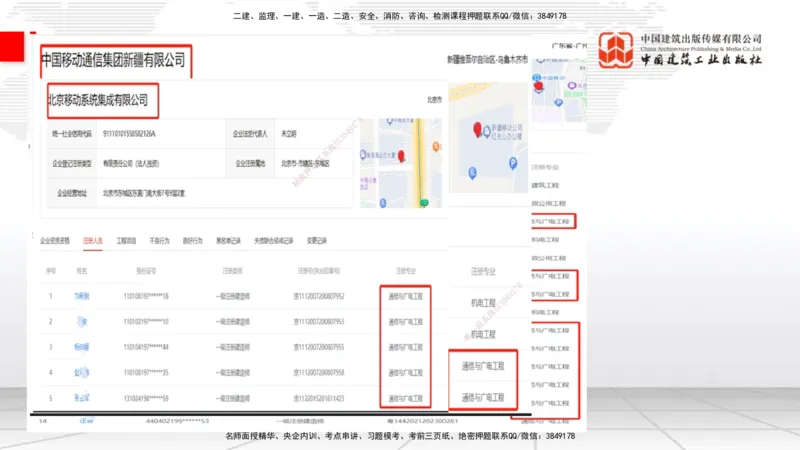Click registration number 京1112007200807953
Screen dimensions: 800x450
coord(318,321)
